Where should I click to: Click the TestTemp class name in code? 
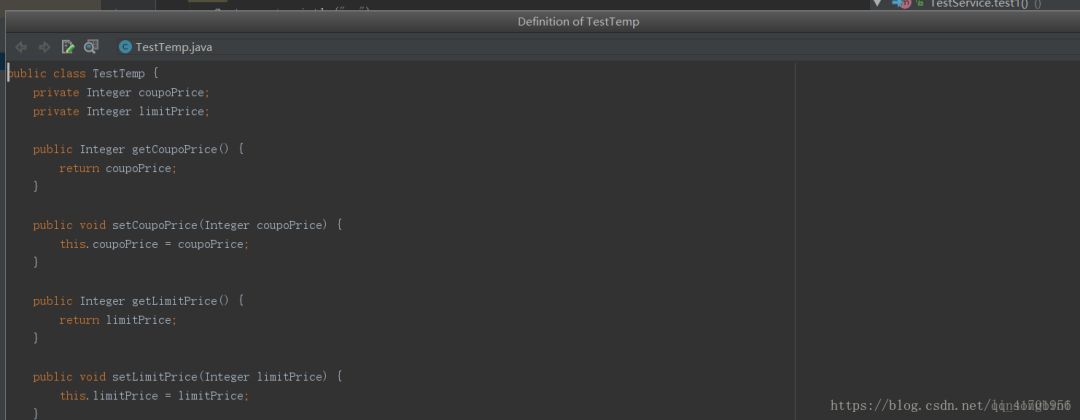(118, 74)
